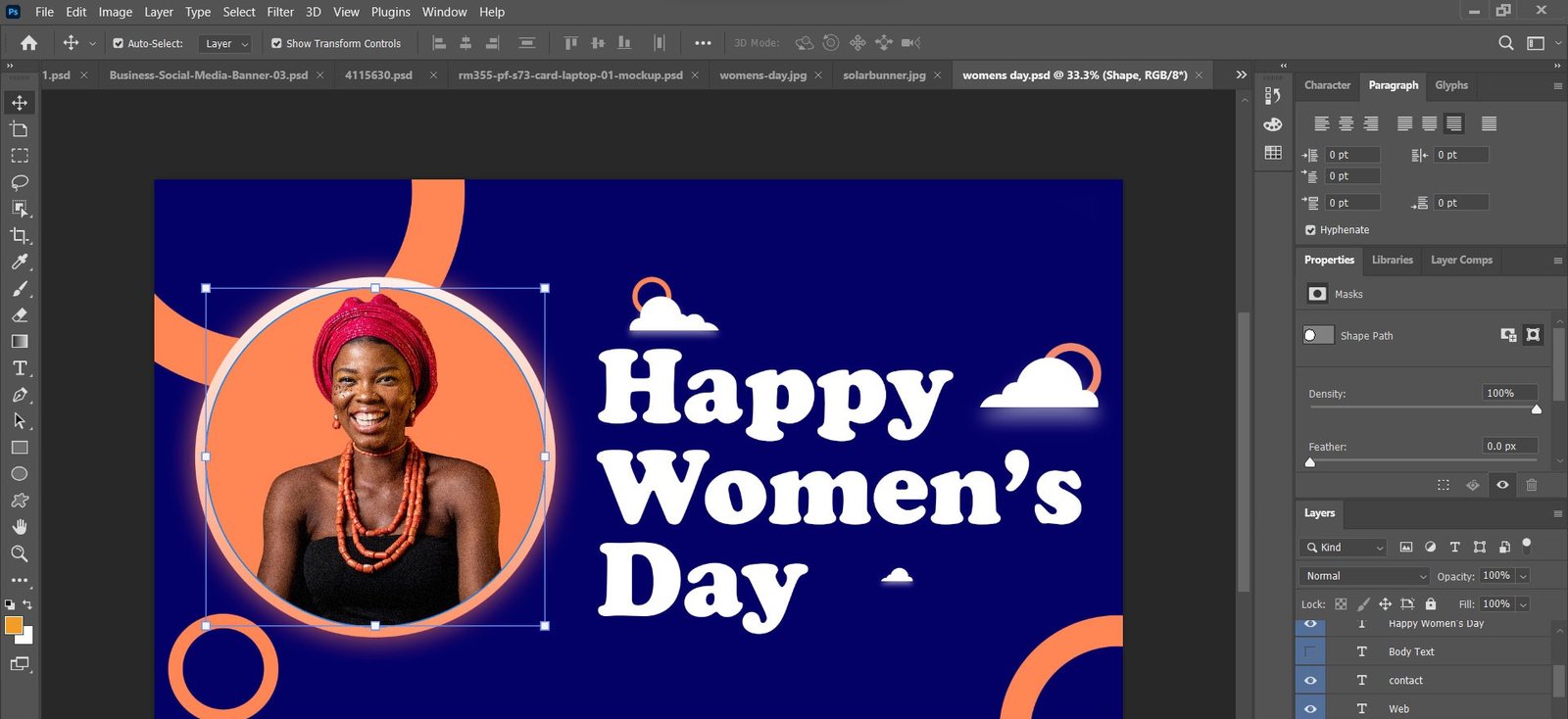Switch to the solarbunner.jpg document tab
This screenshot has width=1568, height=719.
(884, 74)
